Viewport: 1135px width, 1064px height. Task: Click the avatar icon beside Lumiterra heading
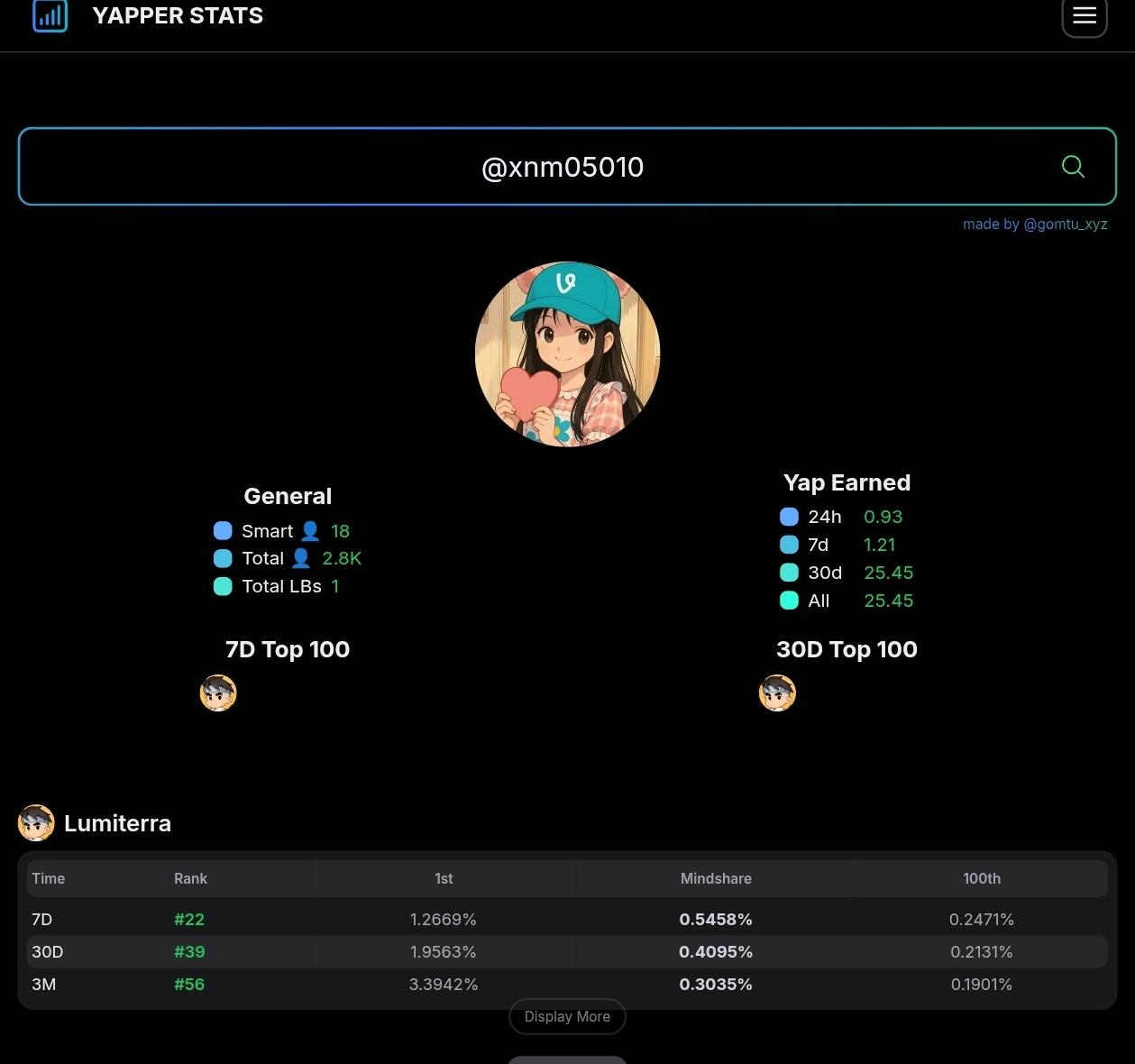36,823
